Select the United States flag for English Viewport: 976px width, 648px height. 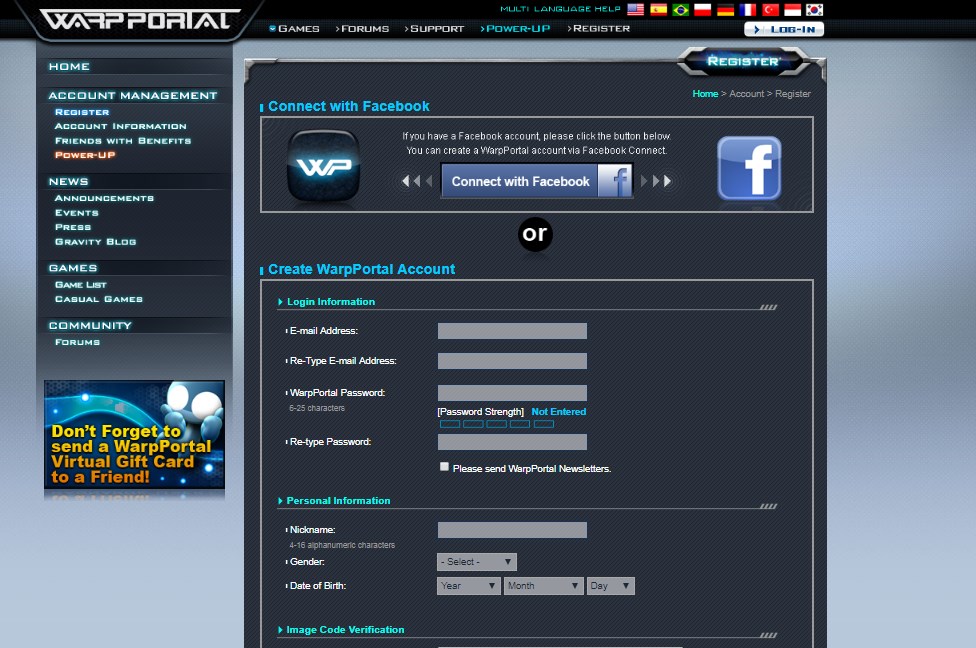click(636, 9)
